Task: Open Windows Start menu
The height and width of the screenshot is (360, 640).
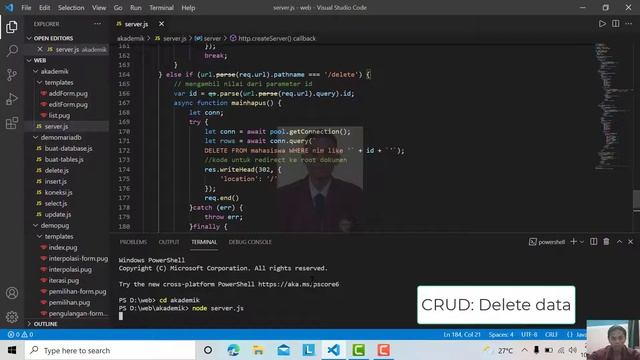Action: [12, 350]
